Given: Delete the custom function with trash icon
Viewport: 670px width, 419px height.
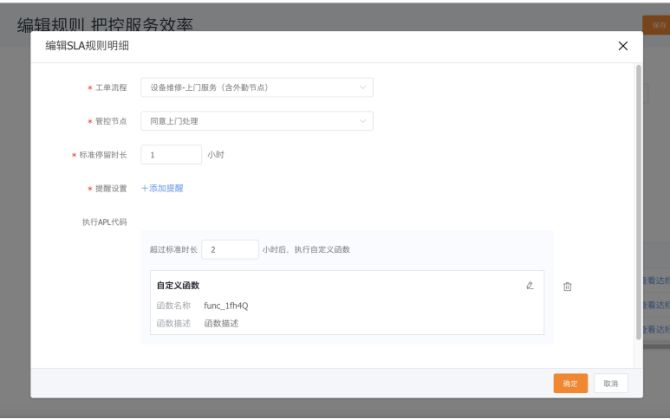Looking at the screenshot, I should click(x=567, y=287).
